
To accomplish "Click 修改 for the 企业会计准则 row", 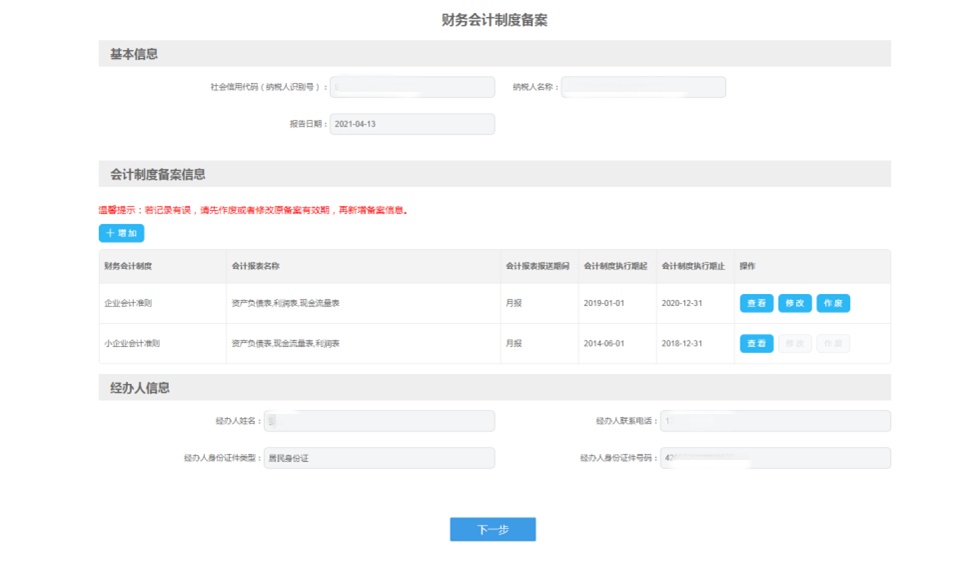I will click(x=794, y=303).
